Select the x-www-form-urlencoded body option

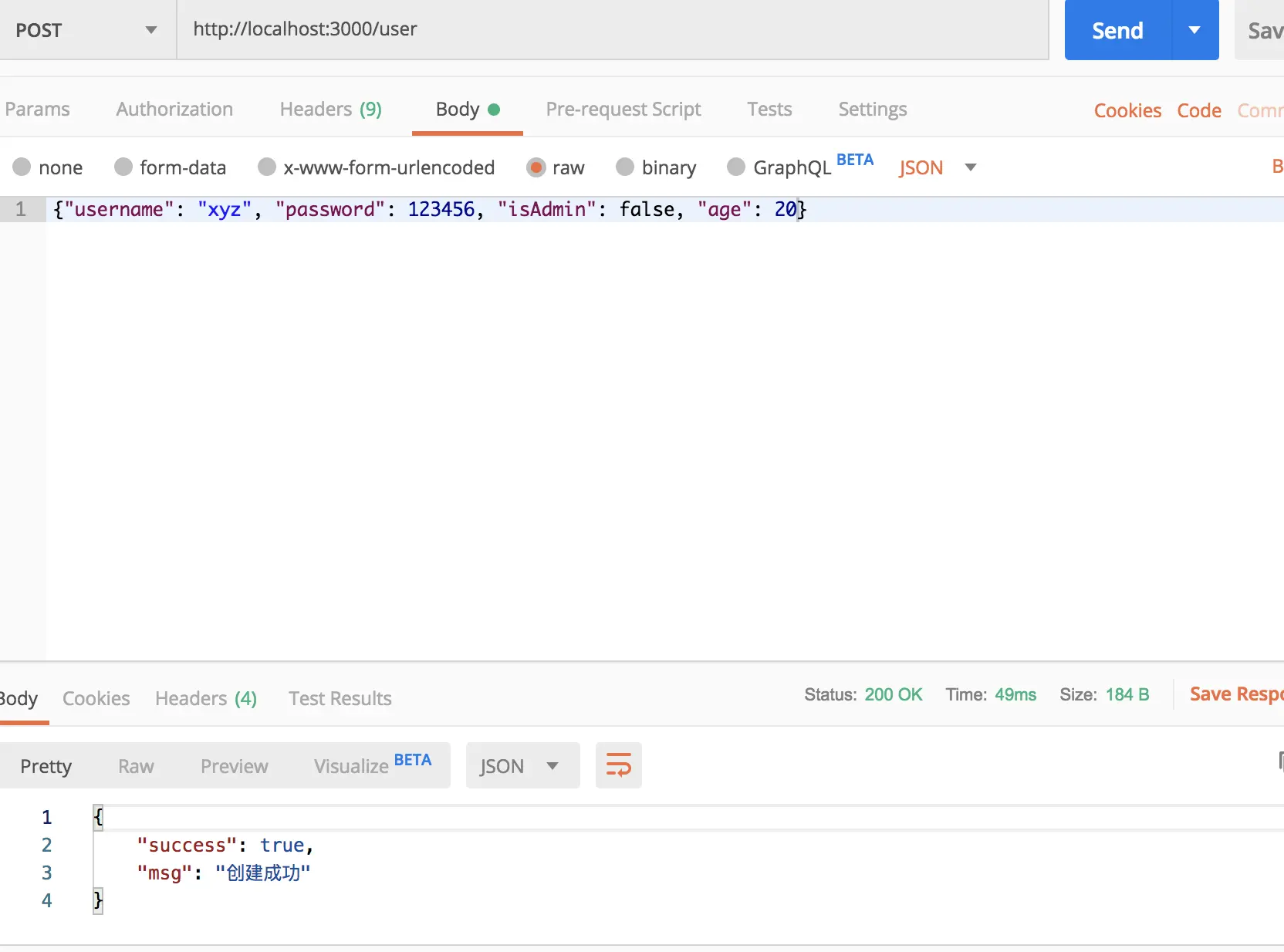coord(377,167)
